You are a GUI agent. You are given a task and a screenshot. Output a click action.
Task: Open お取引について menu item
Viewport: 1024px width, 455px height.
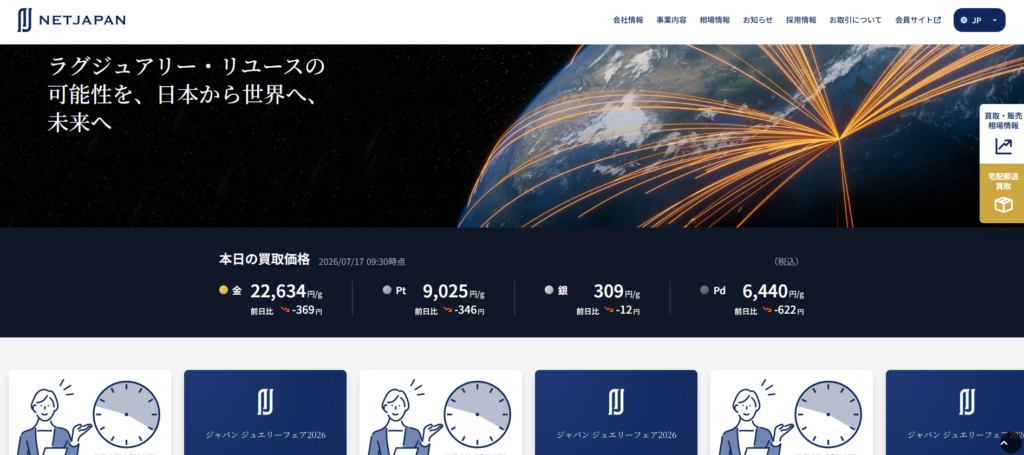pos(856,20)
